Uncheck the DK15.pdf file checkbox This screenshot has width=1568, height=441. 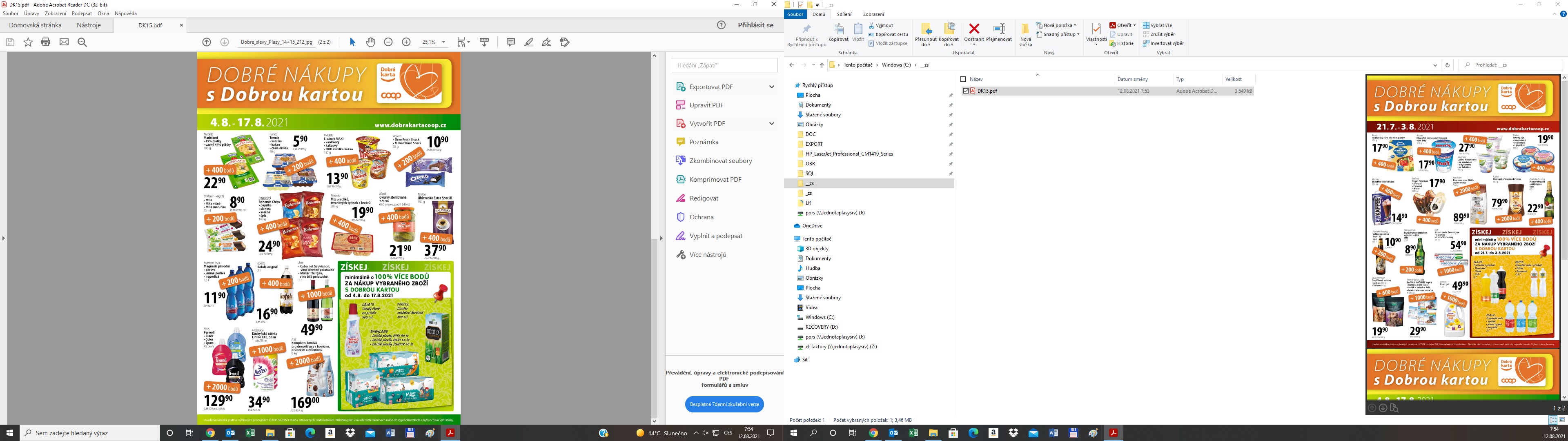coord(965,91)
